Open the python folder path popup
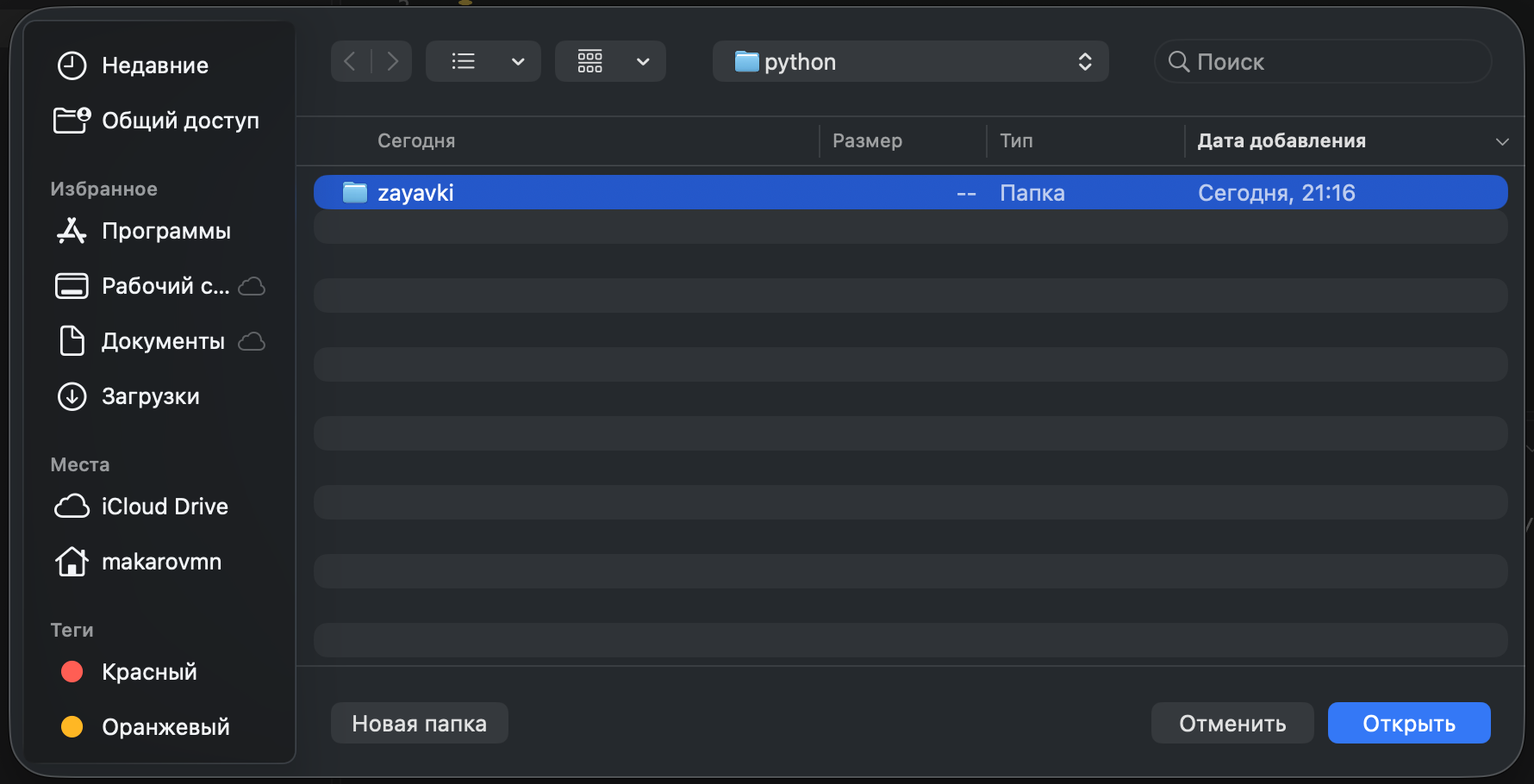This screenshot has height=784, width=1534. tap(910, 61)
